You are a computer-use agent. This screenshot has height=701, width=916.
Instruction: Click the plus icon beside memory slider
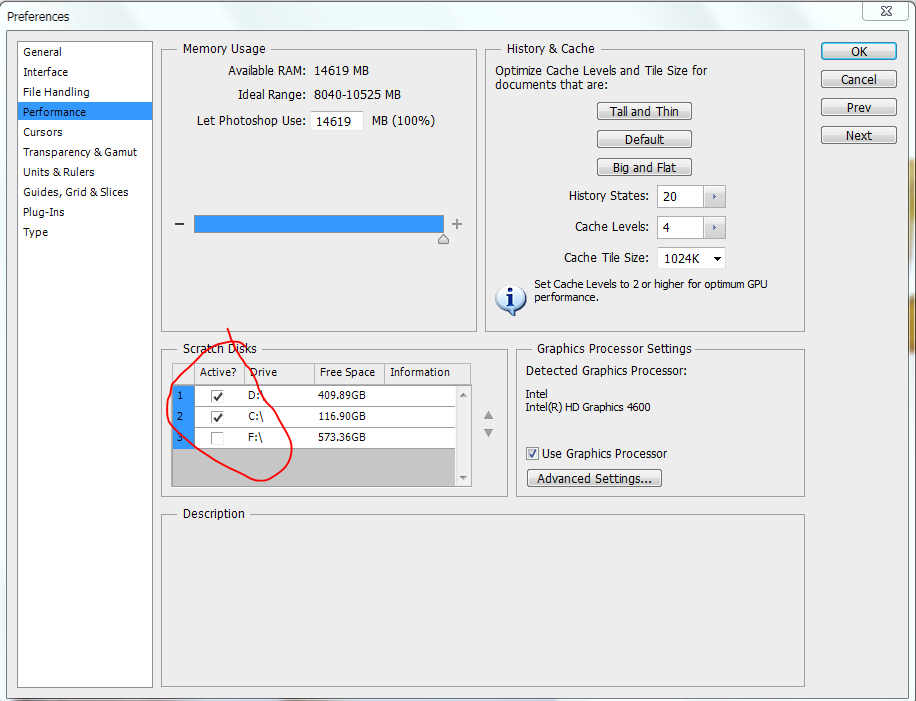click(457, 224)
